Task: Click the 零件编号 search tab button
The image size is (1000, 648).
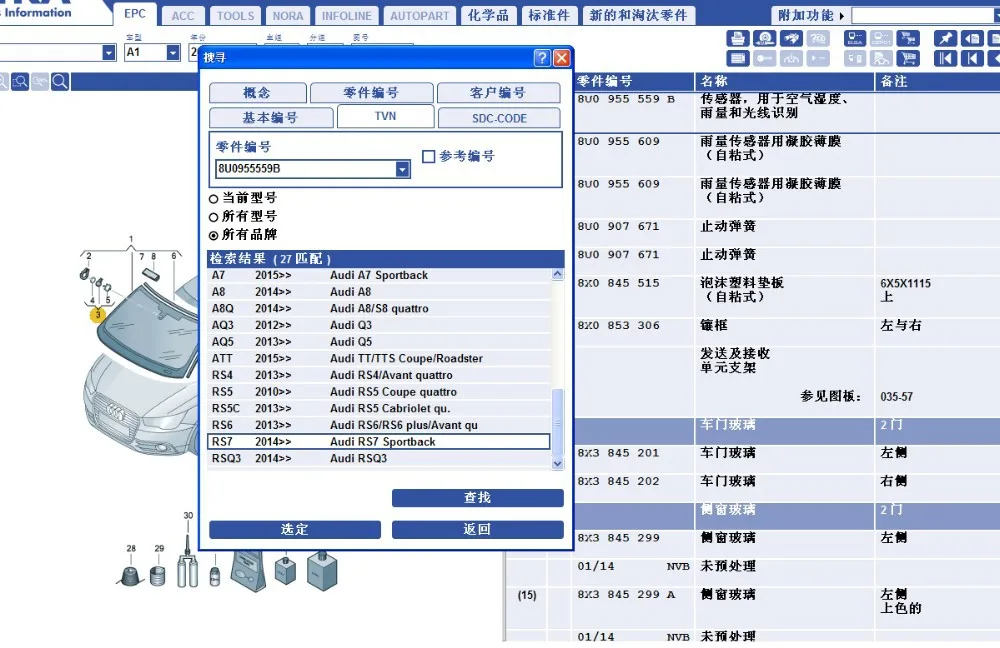Action: (x=371, y=93)
